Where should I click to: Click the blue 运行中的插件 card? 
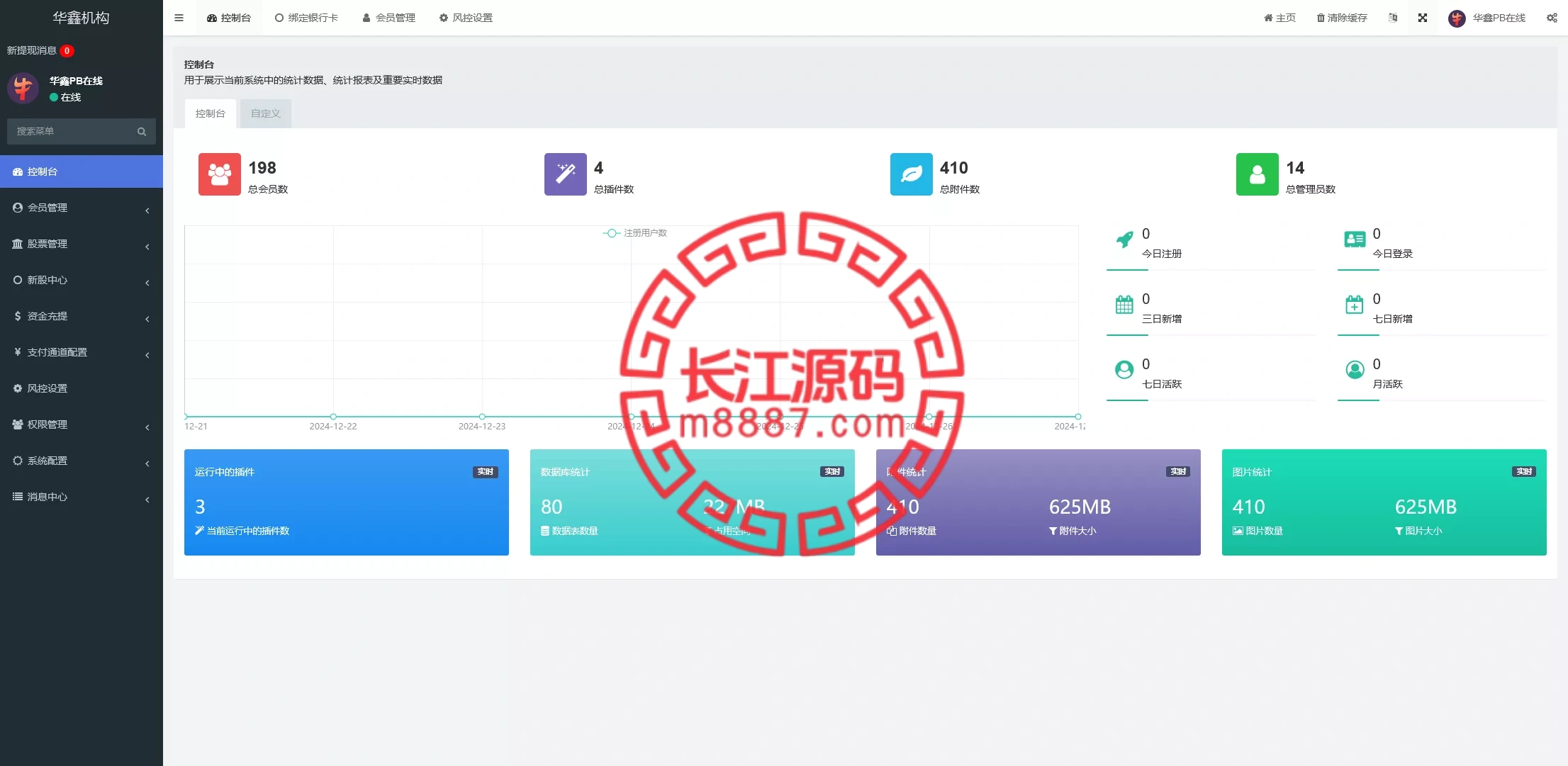[347, 502]
